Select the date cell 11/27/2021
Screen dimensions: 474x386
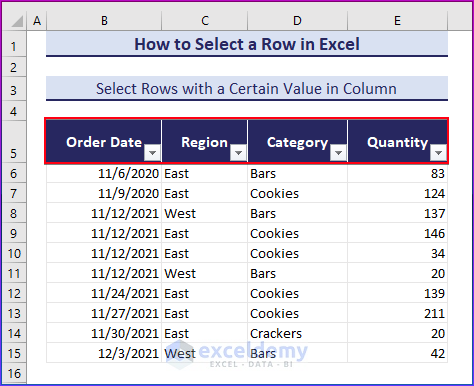coord(104,313)
